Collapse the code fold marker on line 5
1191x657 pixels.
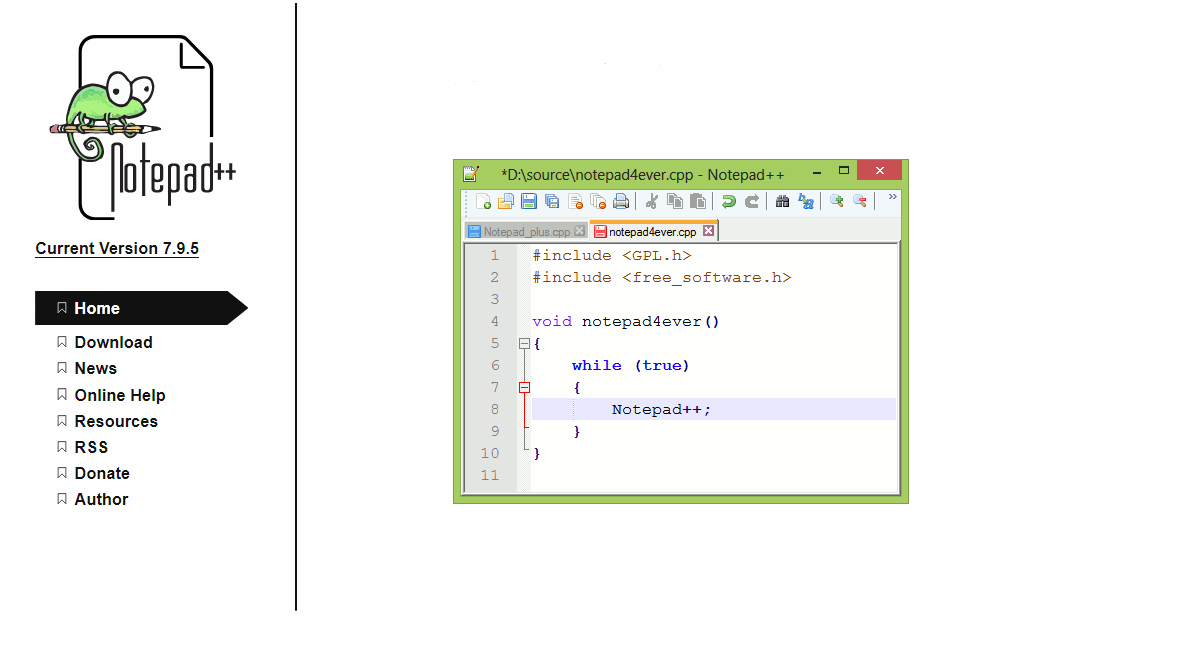coord(524,343)
